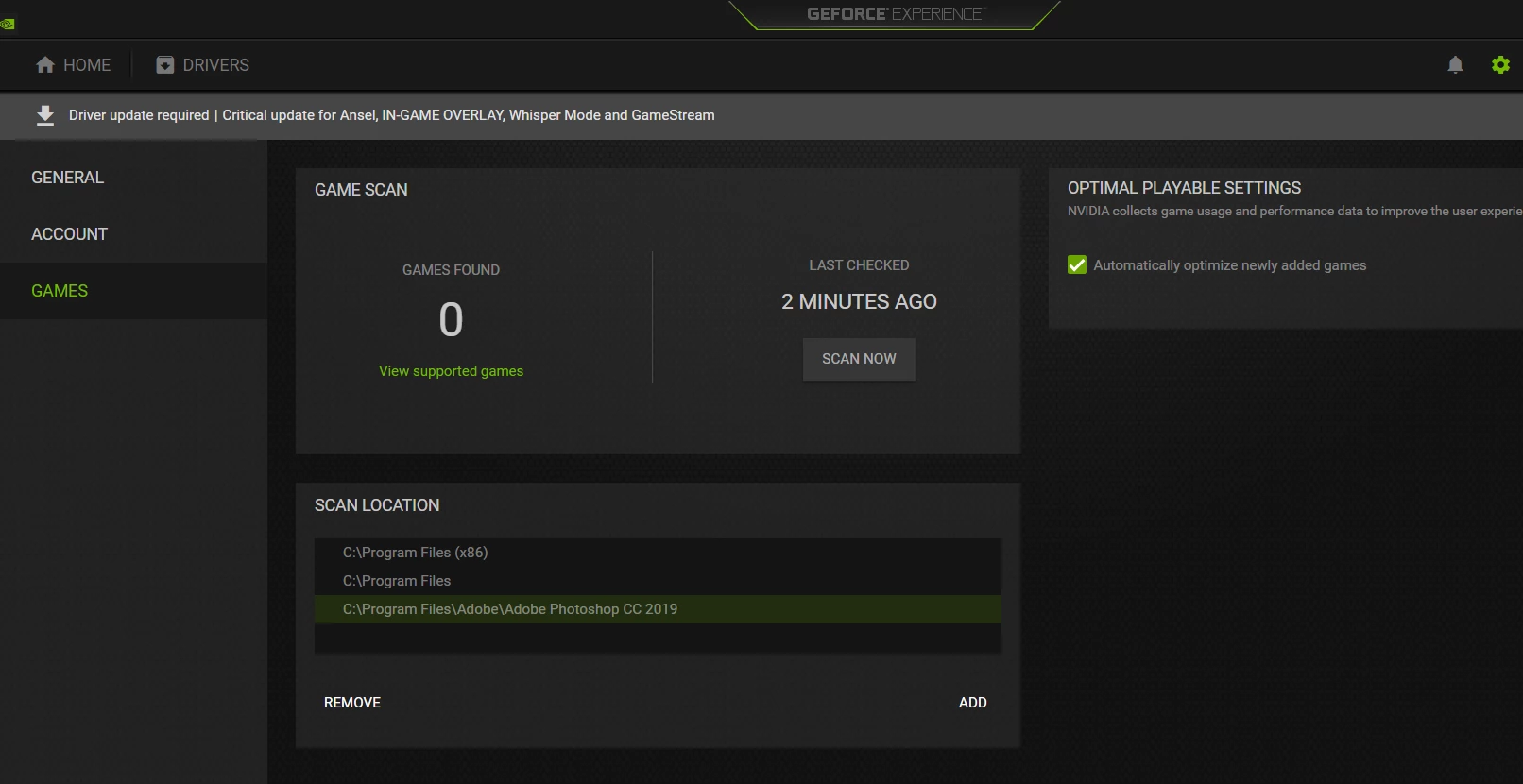Select the GAMES settings section

pos(133,291)
